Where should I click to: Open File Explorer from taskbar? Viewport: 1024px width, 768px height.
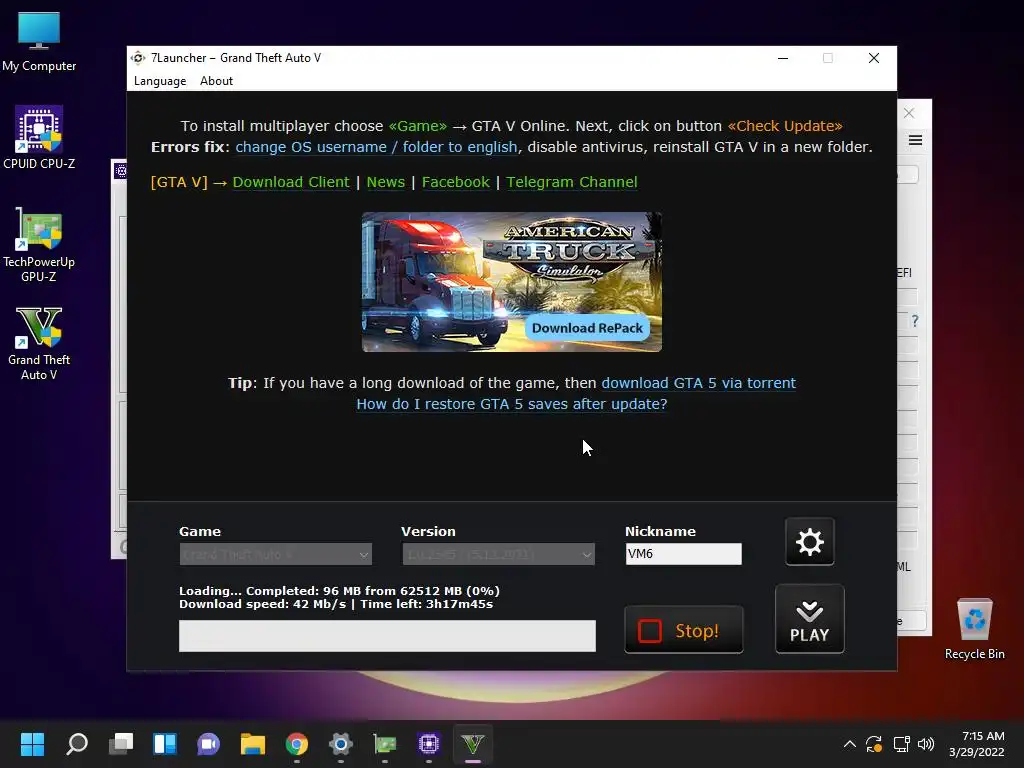[253, 744]
